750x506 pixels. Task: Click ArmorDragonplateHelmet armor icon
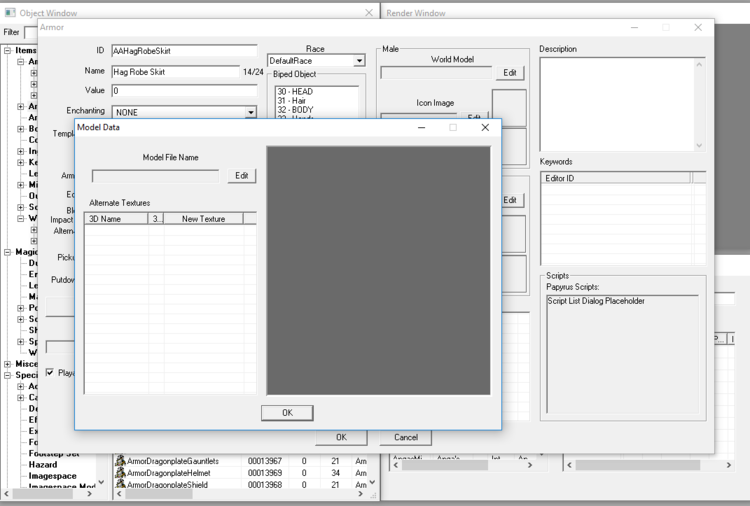click(120, 473)
